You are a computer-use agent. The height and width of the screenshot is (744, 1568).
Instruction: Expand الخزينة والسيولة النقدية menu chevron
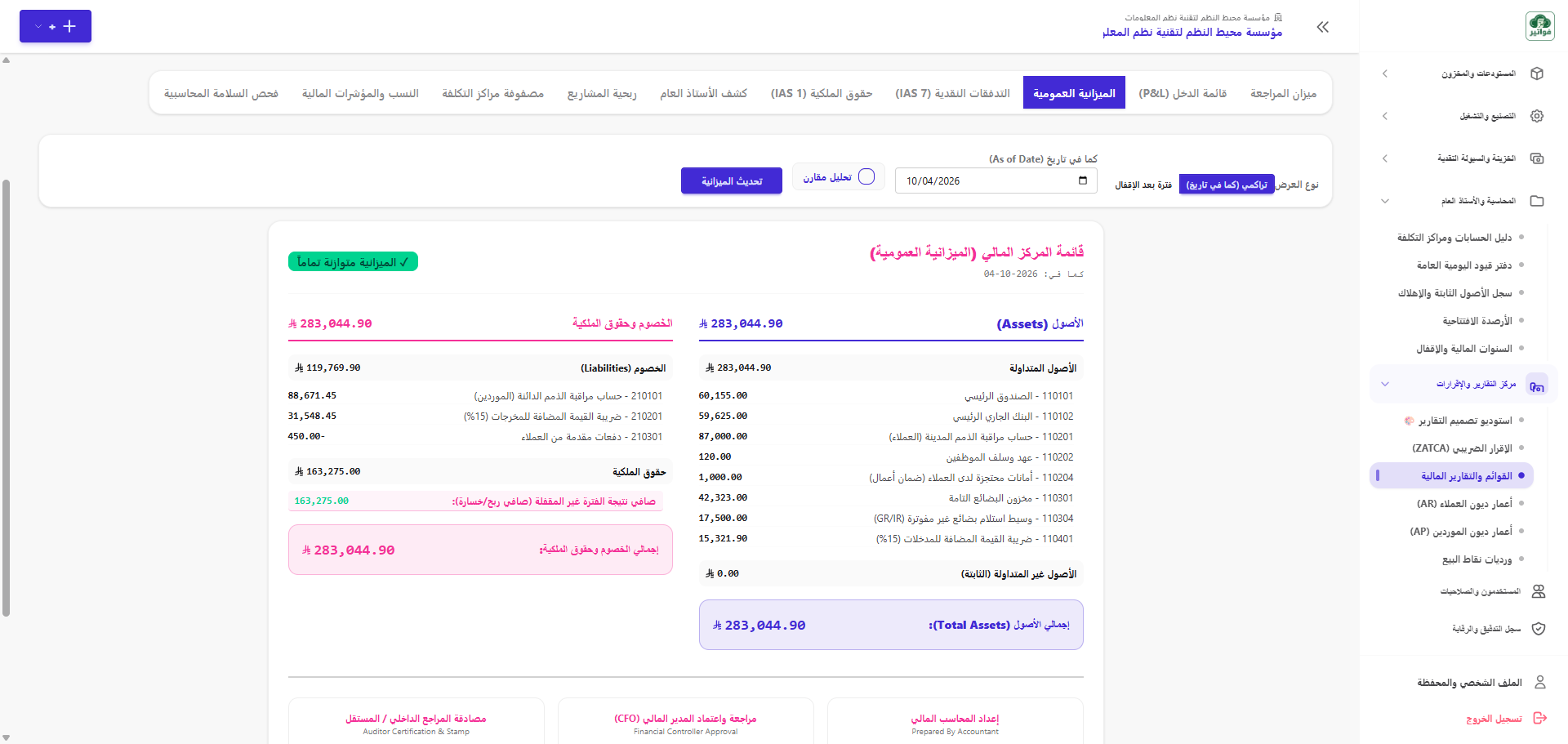tap(1385, 158)
